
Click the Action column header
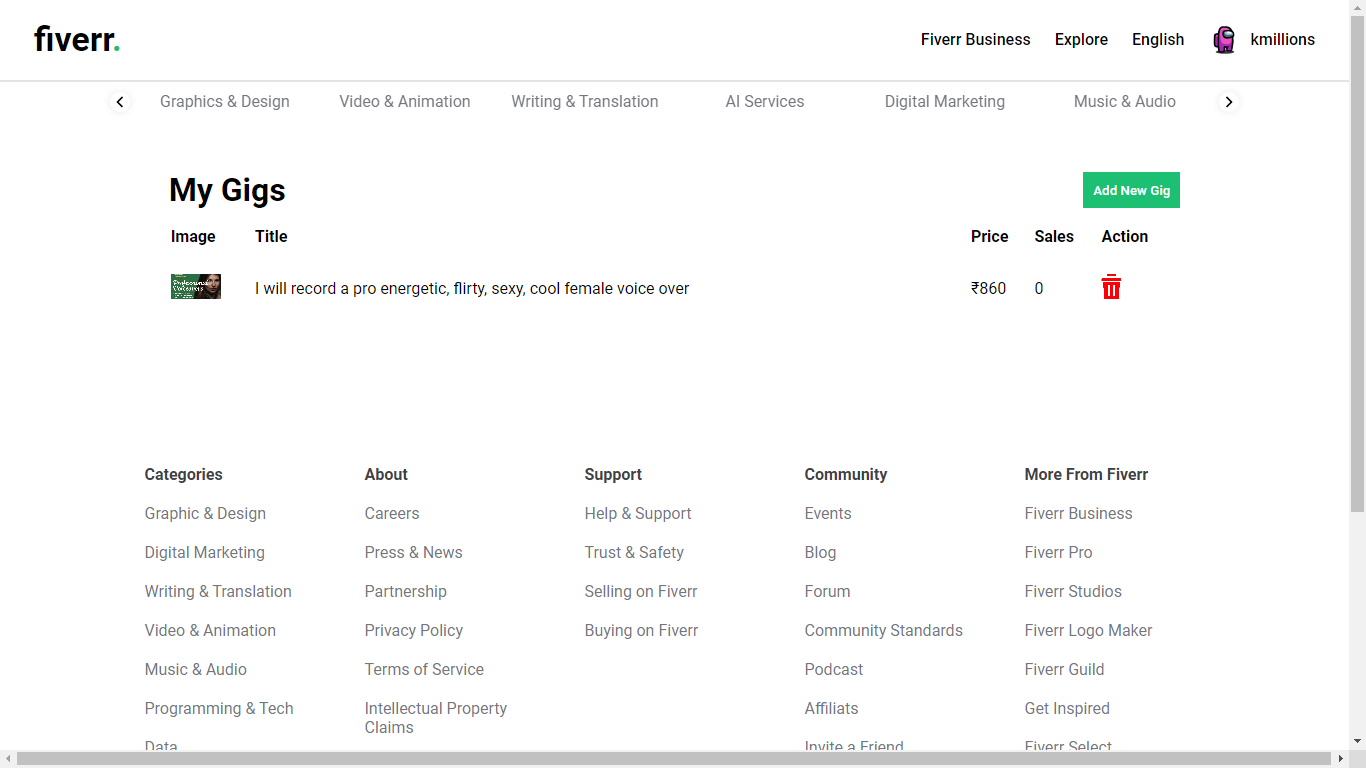pos(1125,236)
